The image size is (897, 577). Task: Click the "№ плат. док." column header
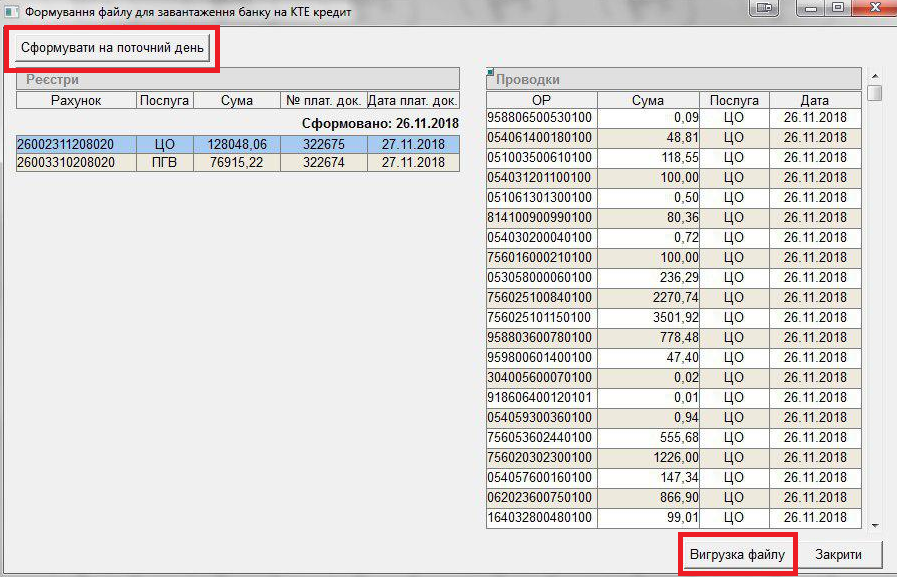click(322, 100)
